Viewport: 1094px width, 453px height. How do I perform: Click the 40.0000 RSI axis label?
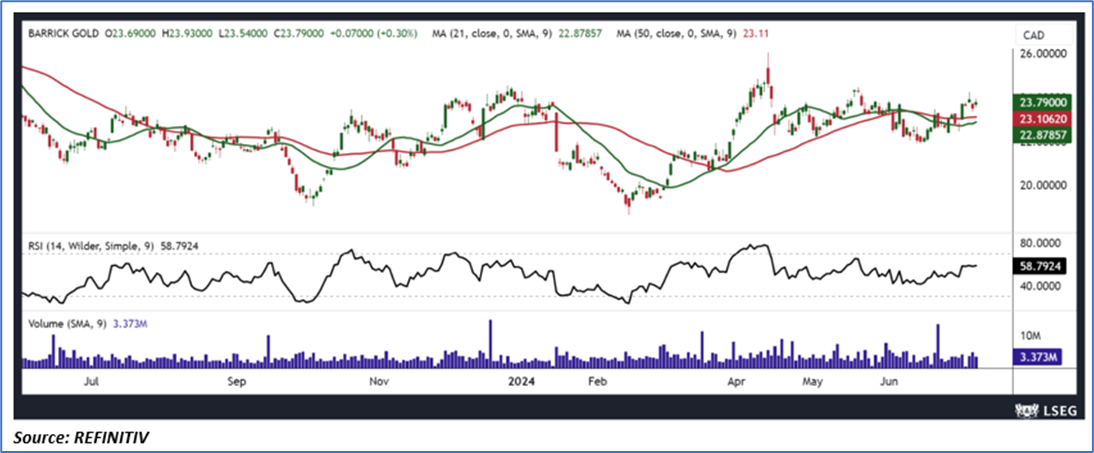pos(1042,286)
